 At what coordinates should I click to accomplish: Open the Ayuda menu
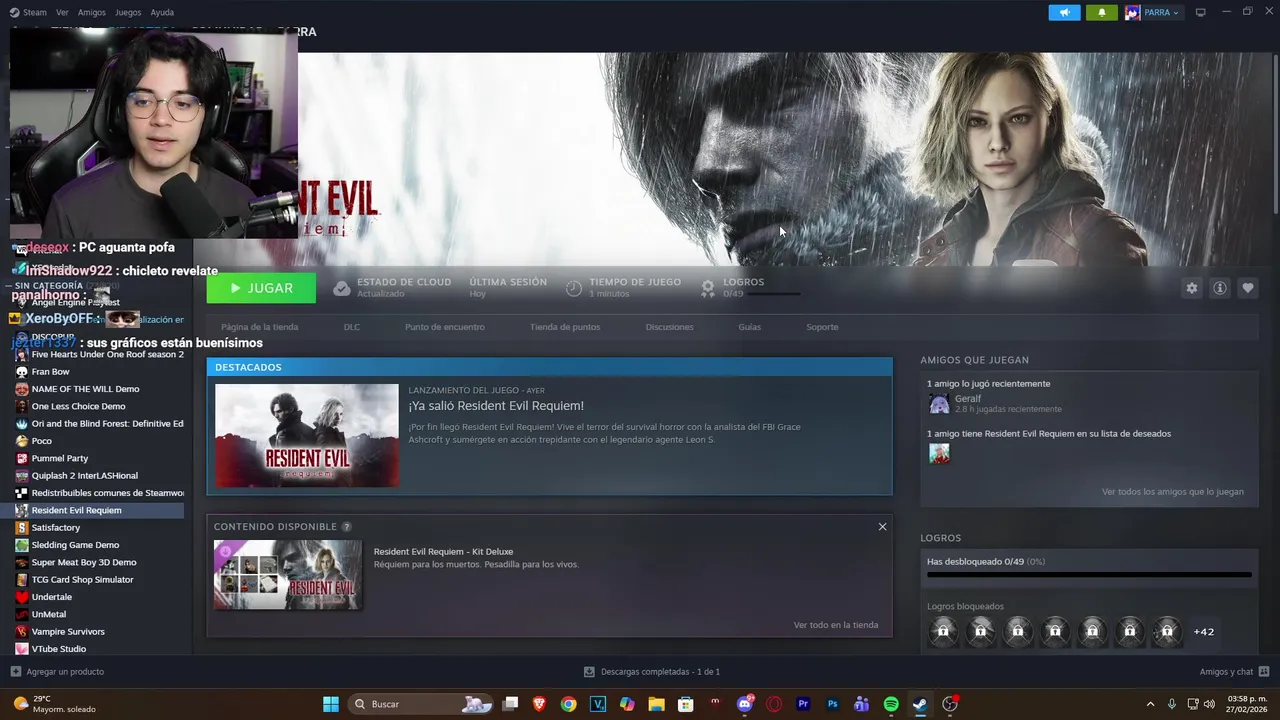coord(162,12)
